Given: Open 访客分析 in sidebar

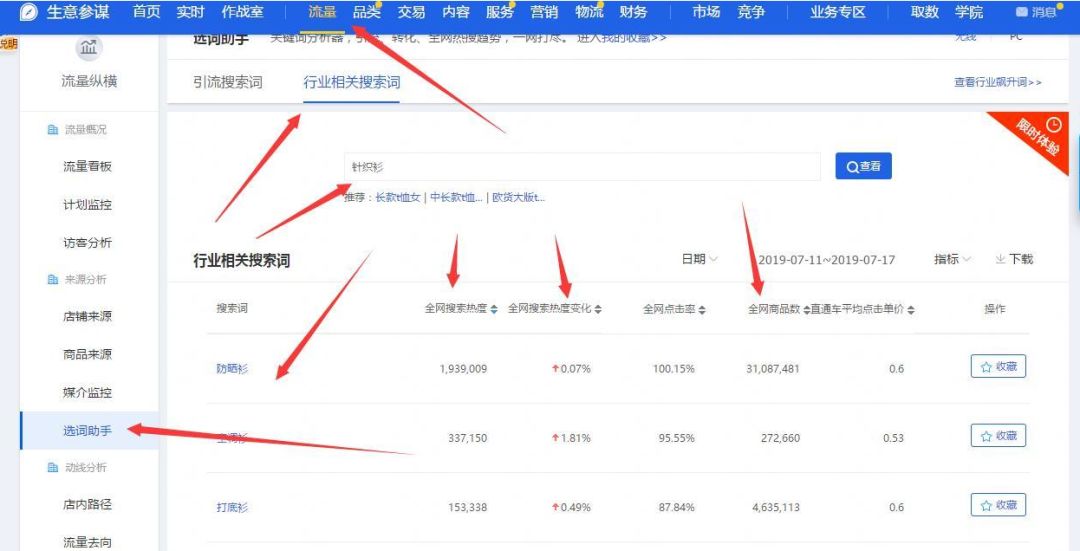Looking at the screenshot, I should pyautogui.click(x=87, y=242).
